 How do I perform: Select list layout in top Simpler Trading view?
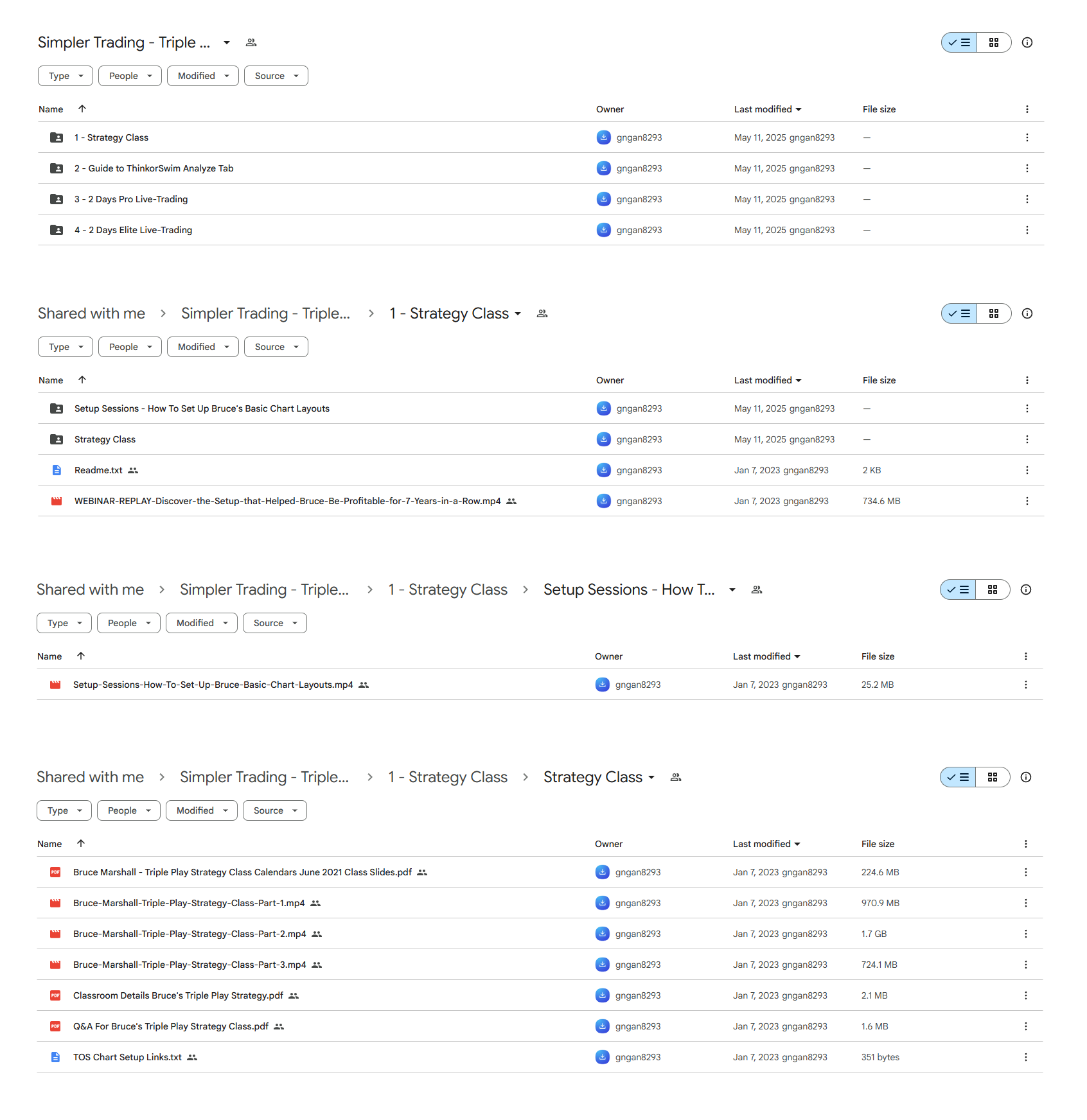coord(959,42)
